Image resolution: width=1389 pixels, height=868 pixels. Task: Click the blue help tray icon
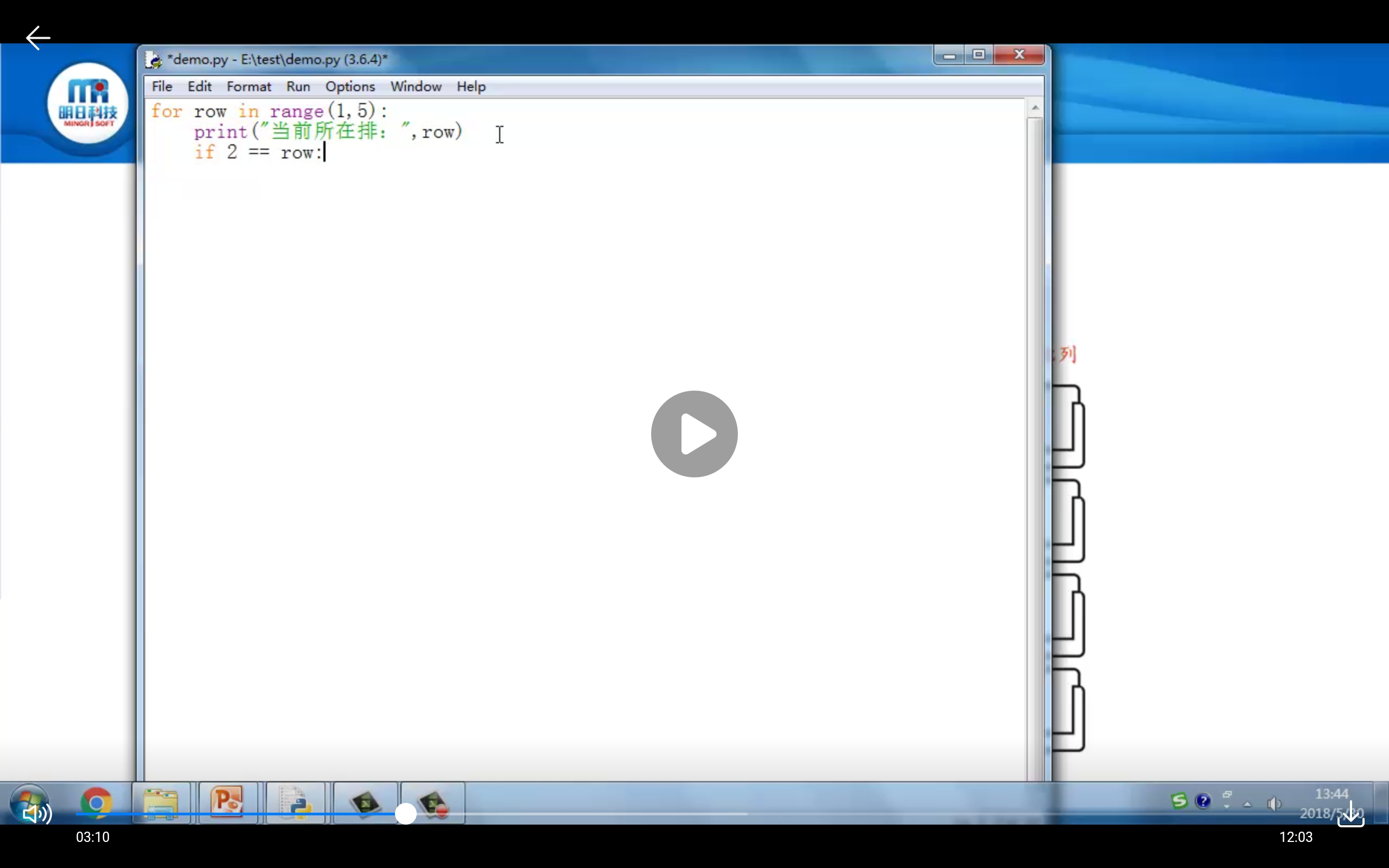click(x=1203, y=801)
